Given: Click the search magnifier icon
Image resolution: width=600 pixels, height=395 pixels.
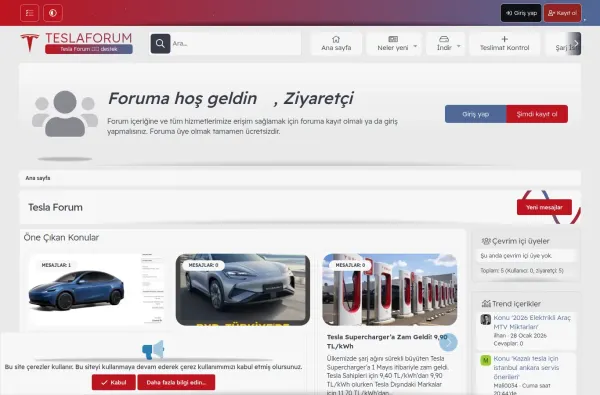Looking at the screenshot, I should click(160, 44).
